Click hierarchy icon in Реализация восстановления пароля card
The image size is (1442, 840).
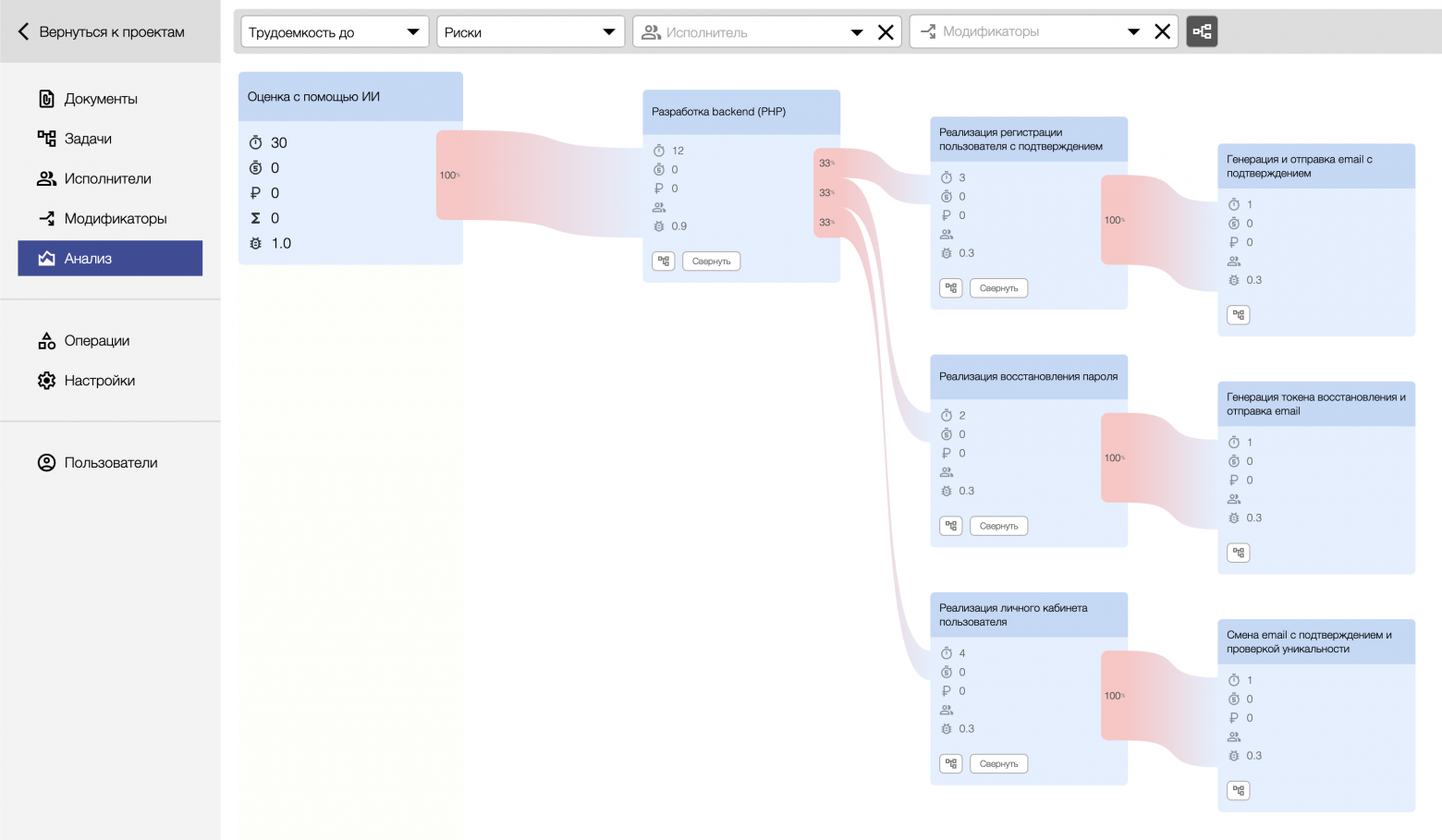tap(951, 526)
